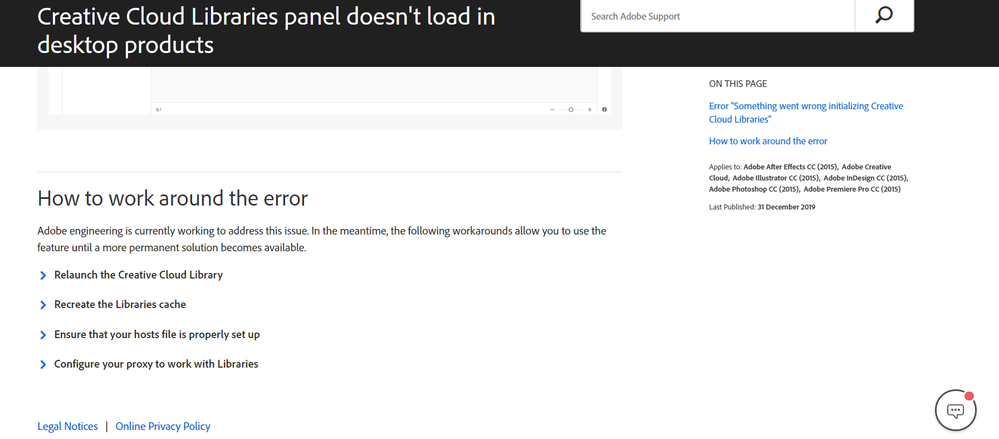999x439 pixels.
Task: Click the info icon in embedded screenshot
Action: coord(605,110)
